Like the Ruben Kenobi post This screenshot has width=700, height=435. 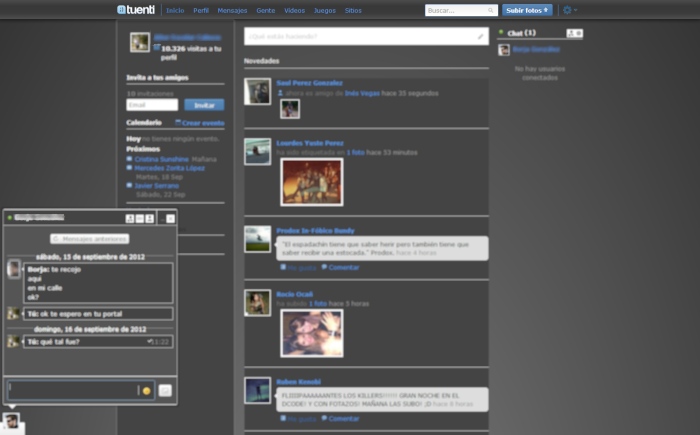tap(298, 418)
